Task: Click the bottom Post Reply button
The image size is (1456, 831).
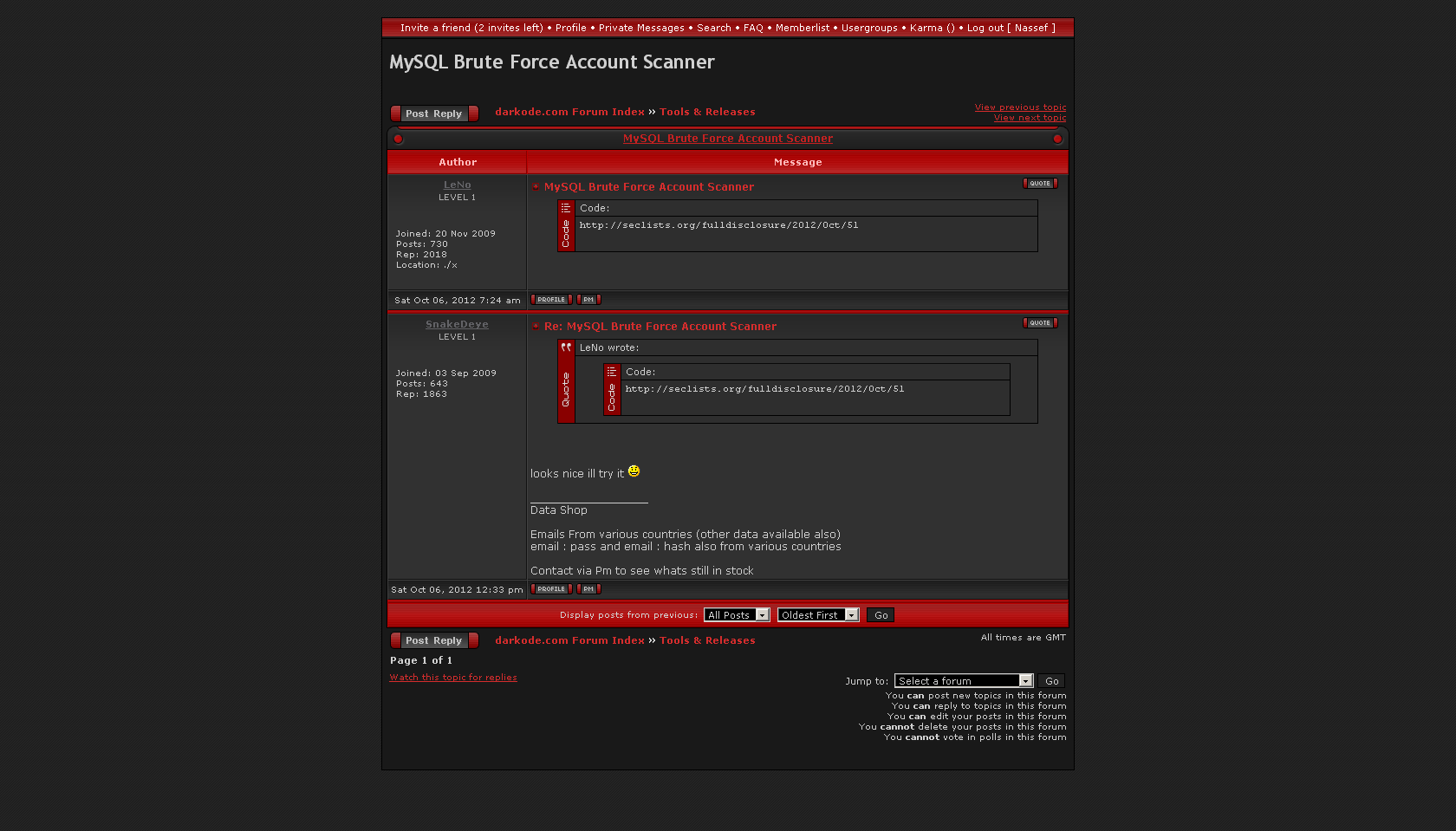Action: point(434,640)
